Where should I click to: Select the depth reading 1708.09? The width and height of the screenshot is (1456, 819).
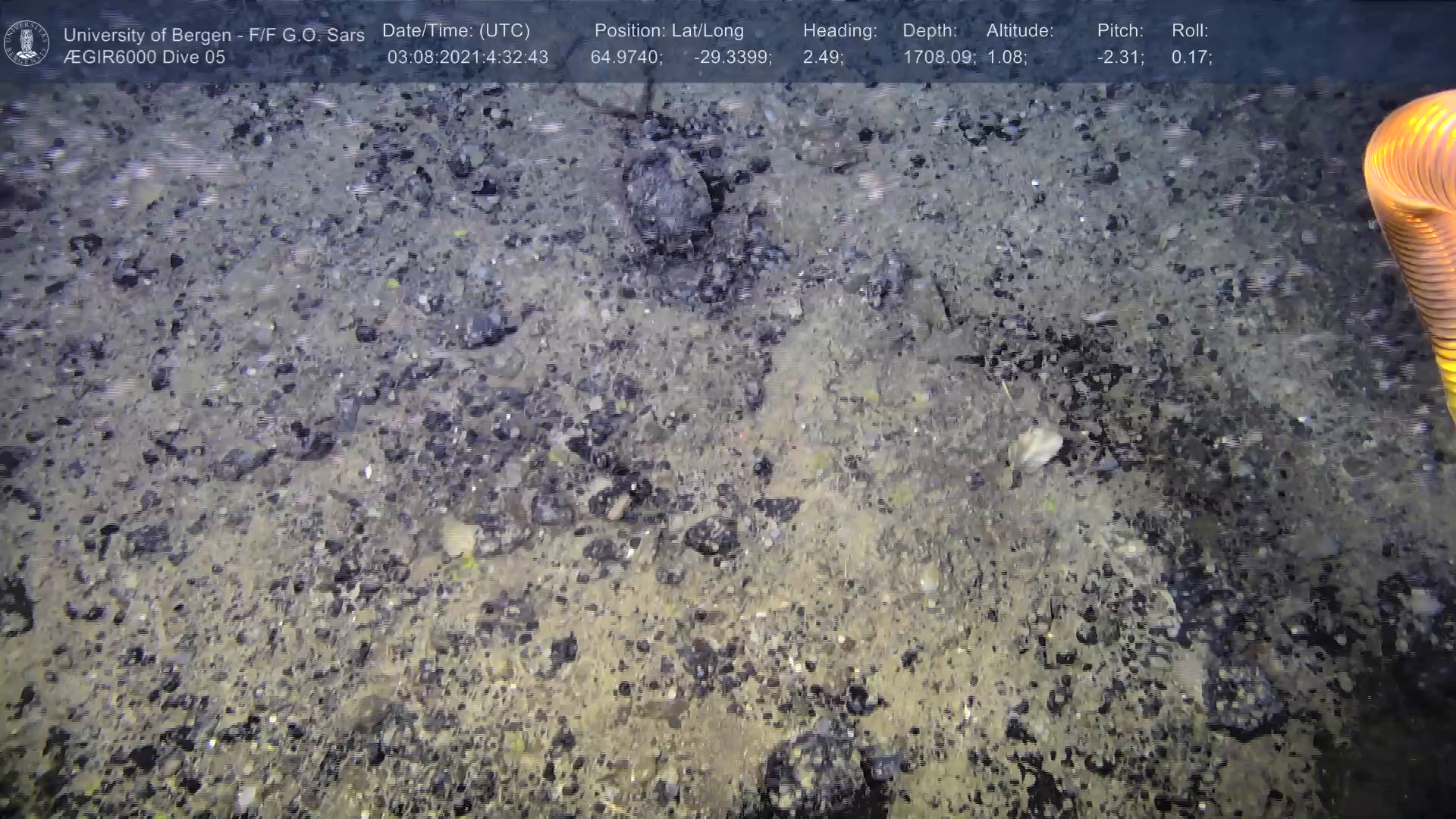coord(939,58)
